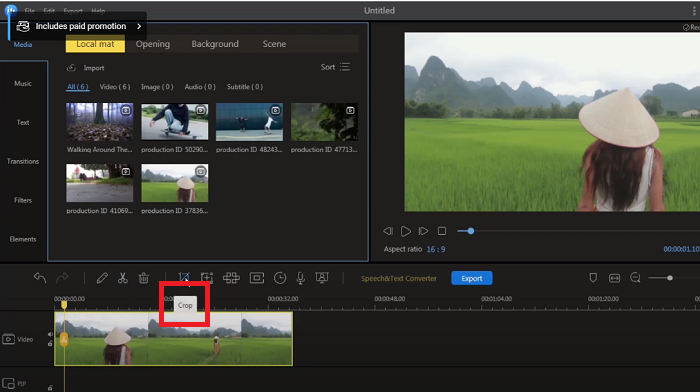Zoom out the timeline with the minus magnifier
Viewport: 700px width, 392px height.
(635, 278)
